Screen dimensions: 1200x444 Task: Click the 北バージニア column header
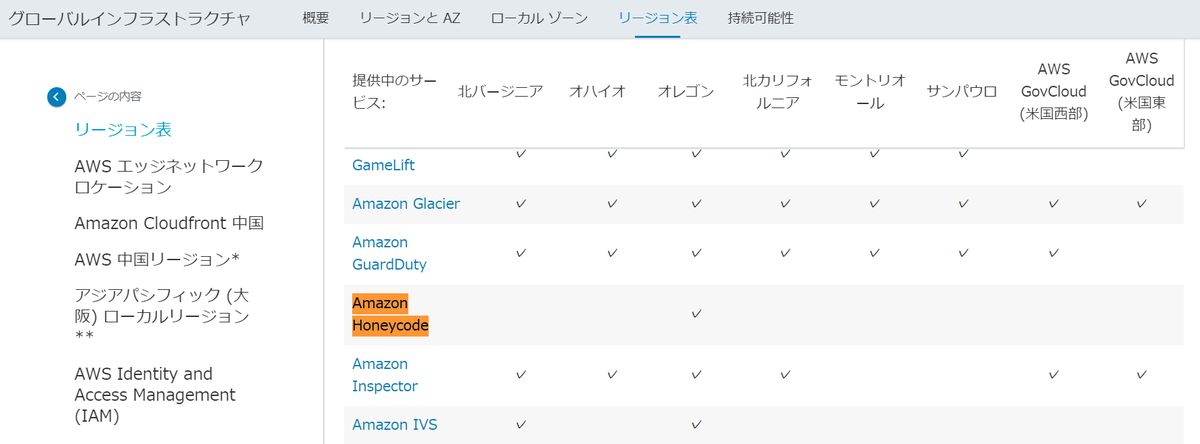pos(500,92)
